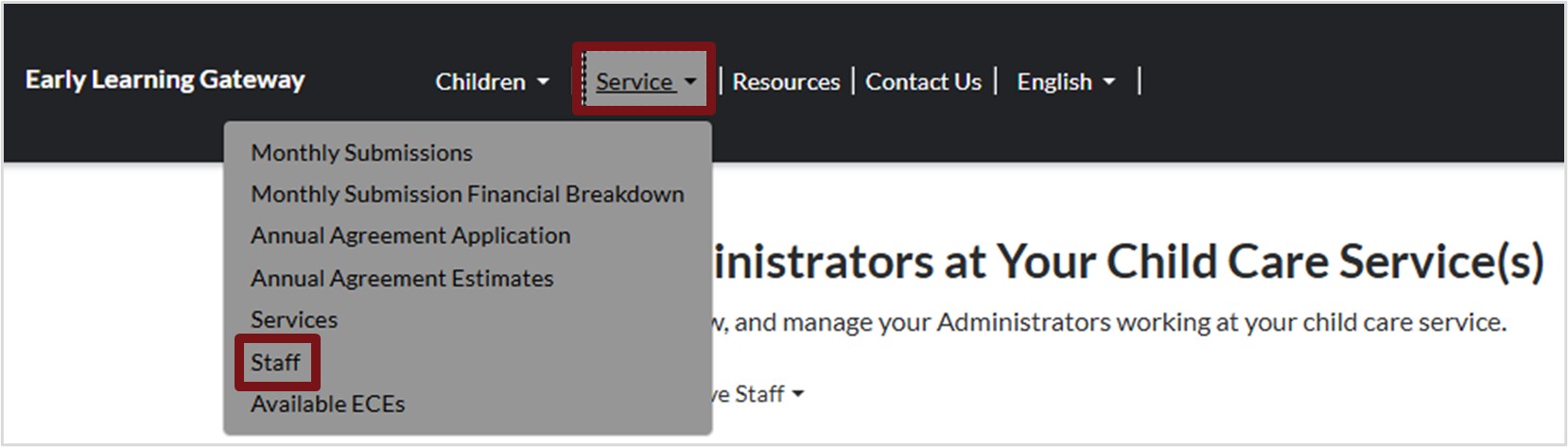The width and height of the screenshot is (1568, 447).
Task: Select Monthly Submissions from the Service menu
Action: coord(361,153)
